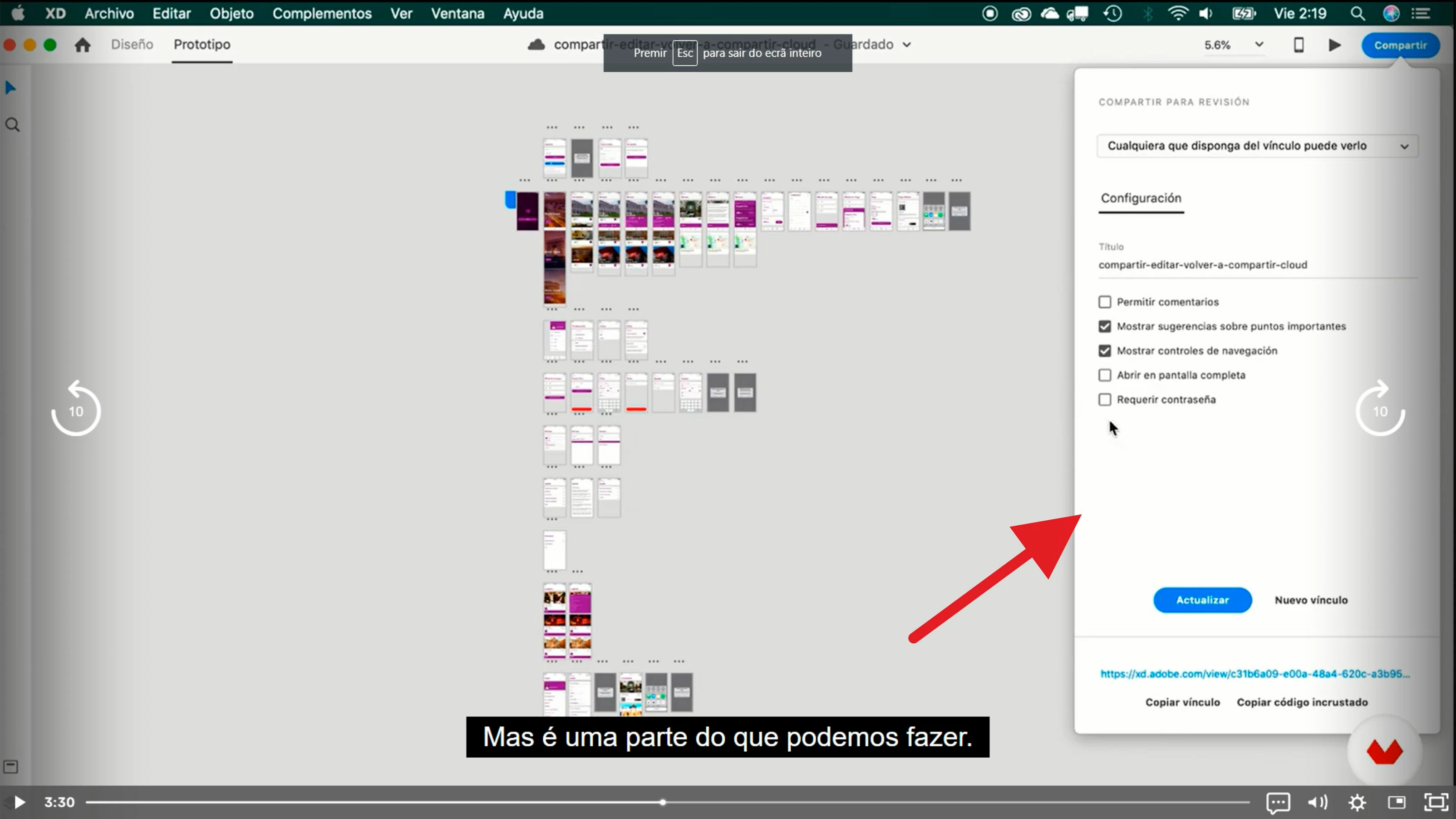This screenshot has width=1456, height=819.
Task: Open the zoom percentage dropdown 5.6%
Action: pos(1259,44)
